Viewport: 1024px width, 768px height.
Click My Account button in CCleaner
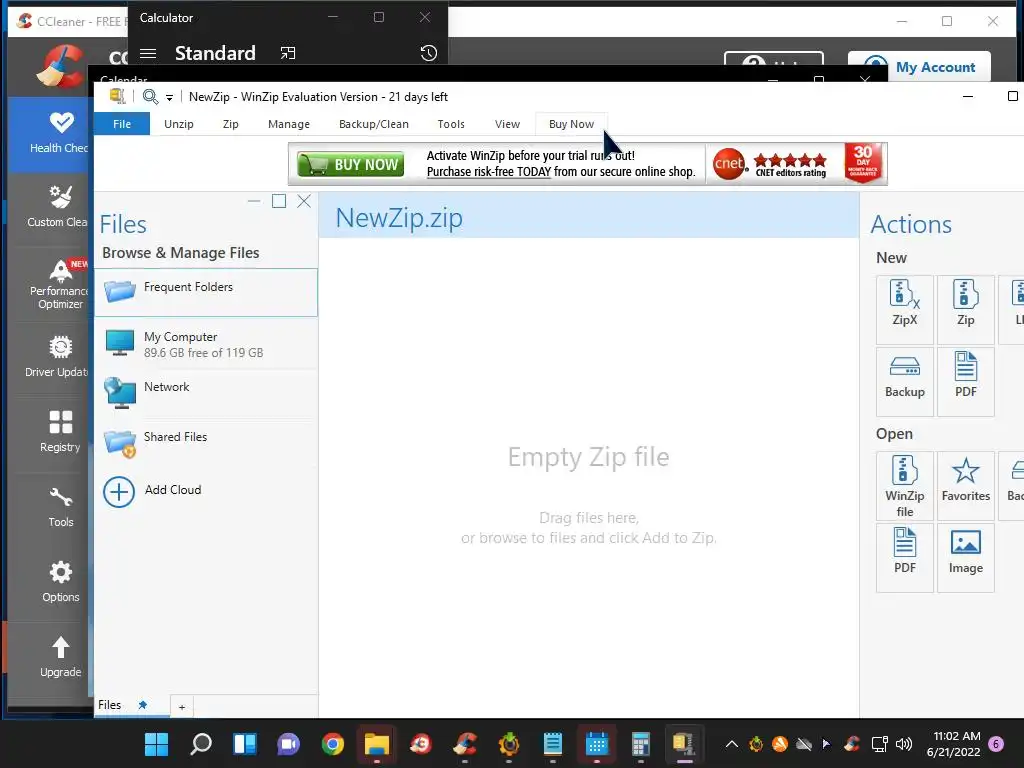click(x=919, y=67)
